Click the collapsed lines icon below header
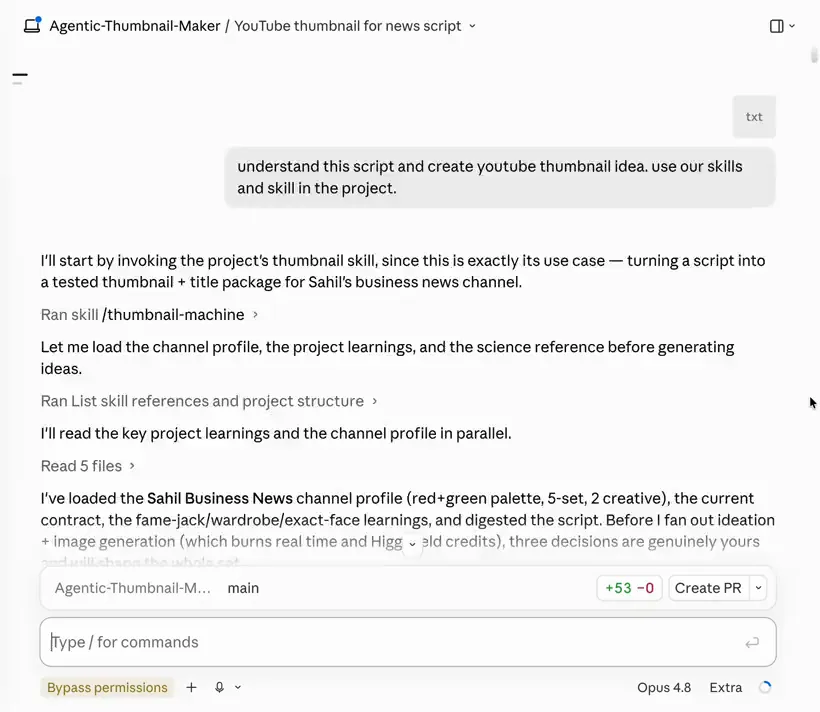 pyautogui.click(x=20, y=78)
